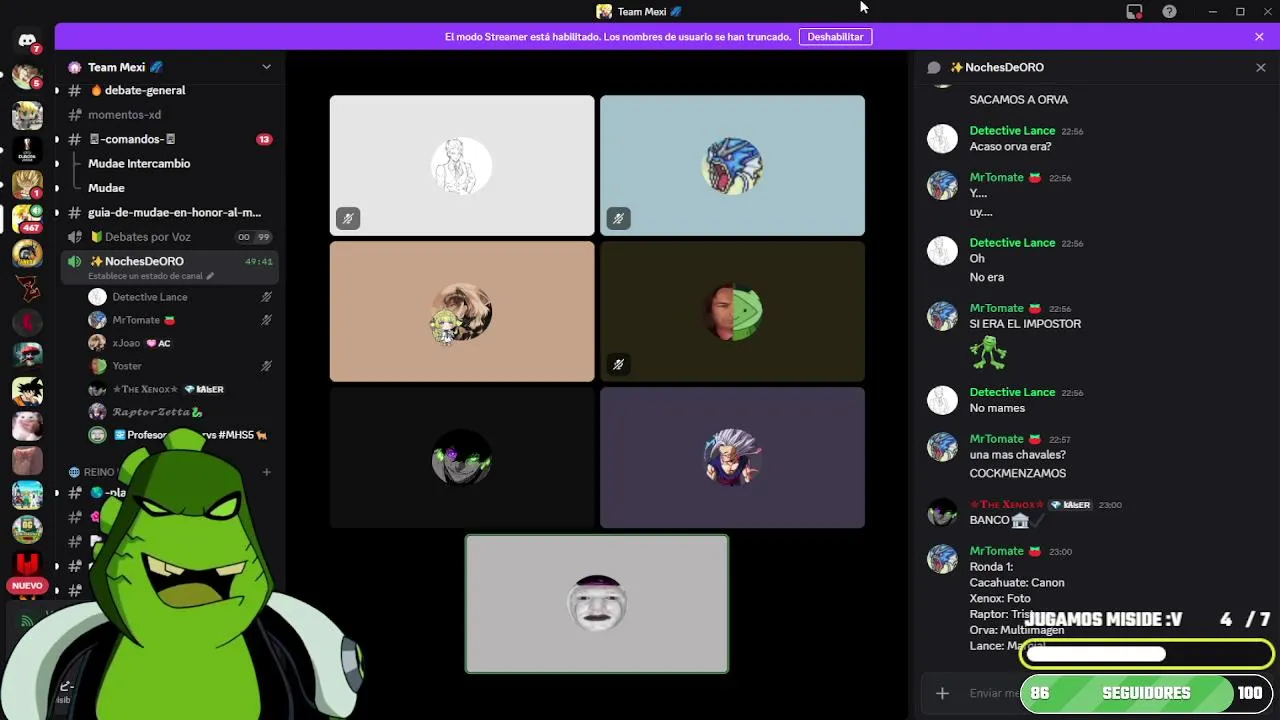The height and width of the screenshot is (720, 1280).
Task: Select beige anime-avatar video tile
Action: tap(462, 311)
